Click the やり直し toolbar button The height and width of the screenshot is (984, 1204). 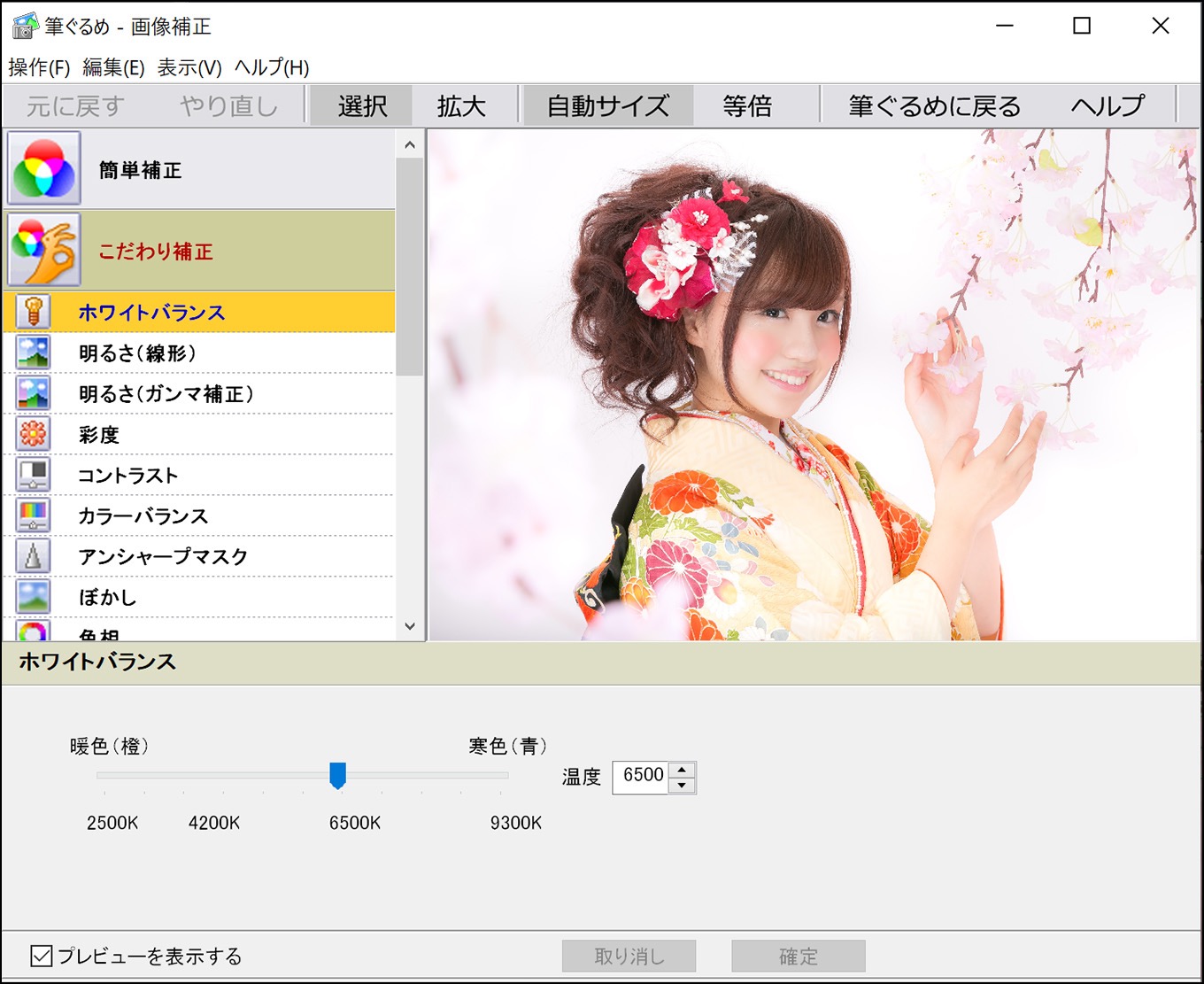[x=228, y=106]
